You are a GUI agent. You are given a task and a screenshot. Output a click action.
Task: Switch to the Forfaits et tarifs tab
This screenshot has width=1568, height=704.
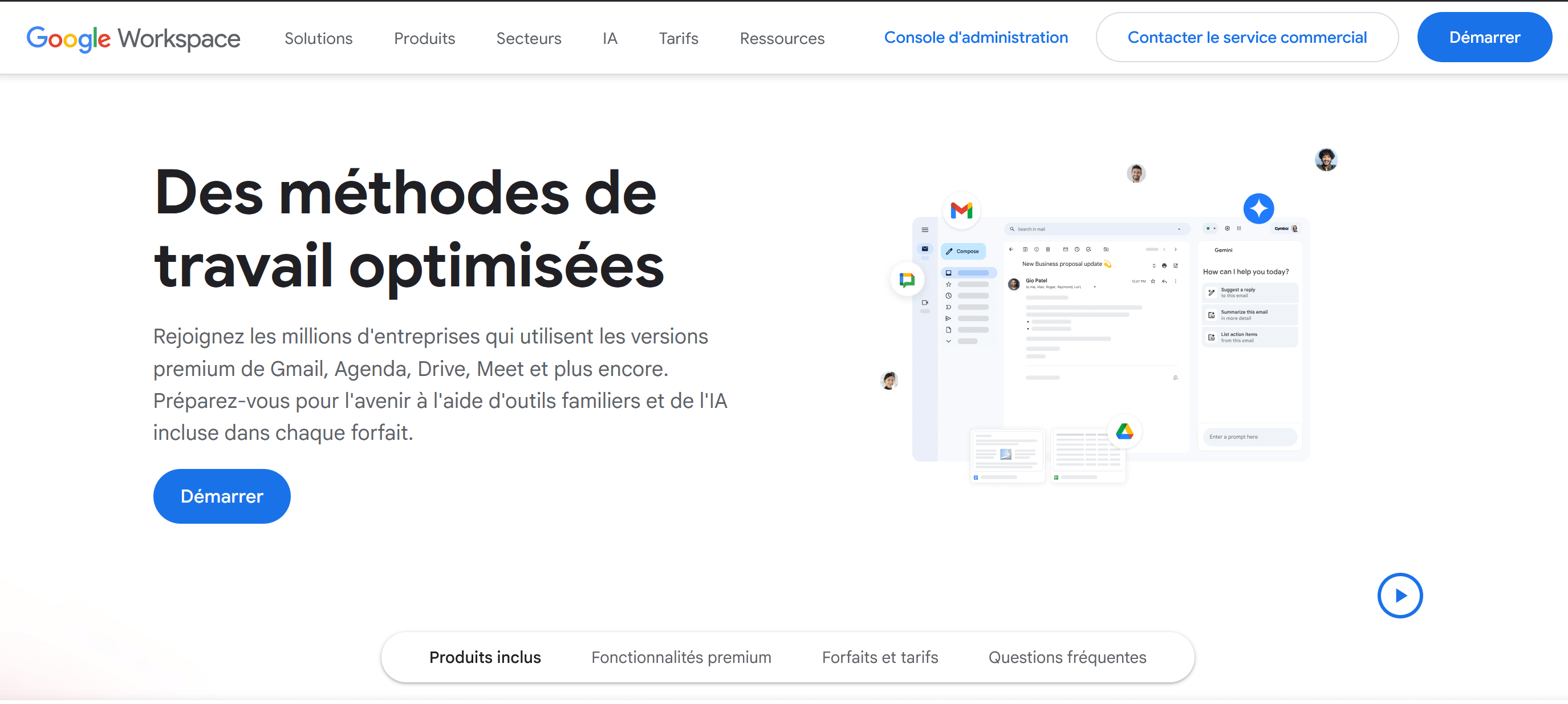pyautogui.click(x=880, y=657)
